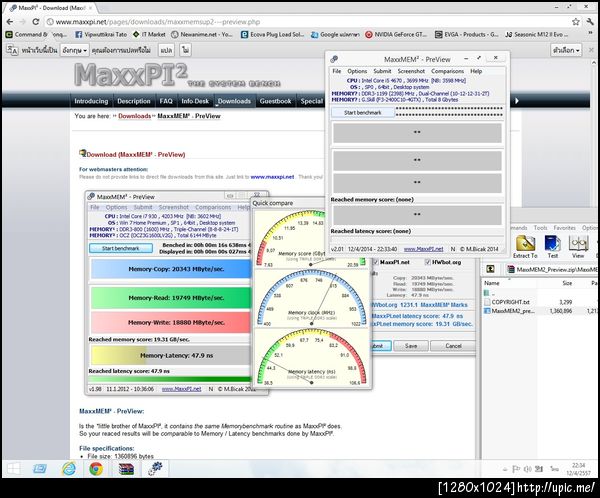Screen dimensions: 600x498
Task: Select MaxxMEM2_pre... file in WinRAR
Action: click(512, 311)
